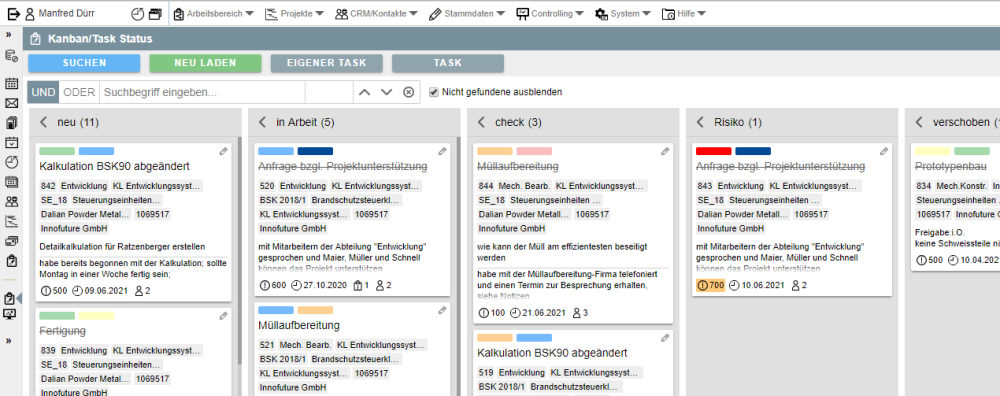The width and height of the screenshot is (1000, 396).
Task: Open the clock icon in the left sidebar
Action: point(11,162)
